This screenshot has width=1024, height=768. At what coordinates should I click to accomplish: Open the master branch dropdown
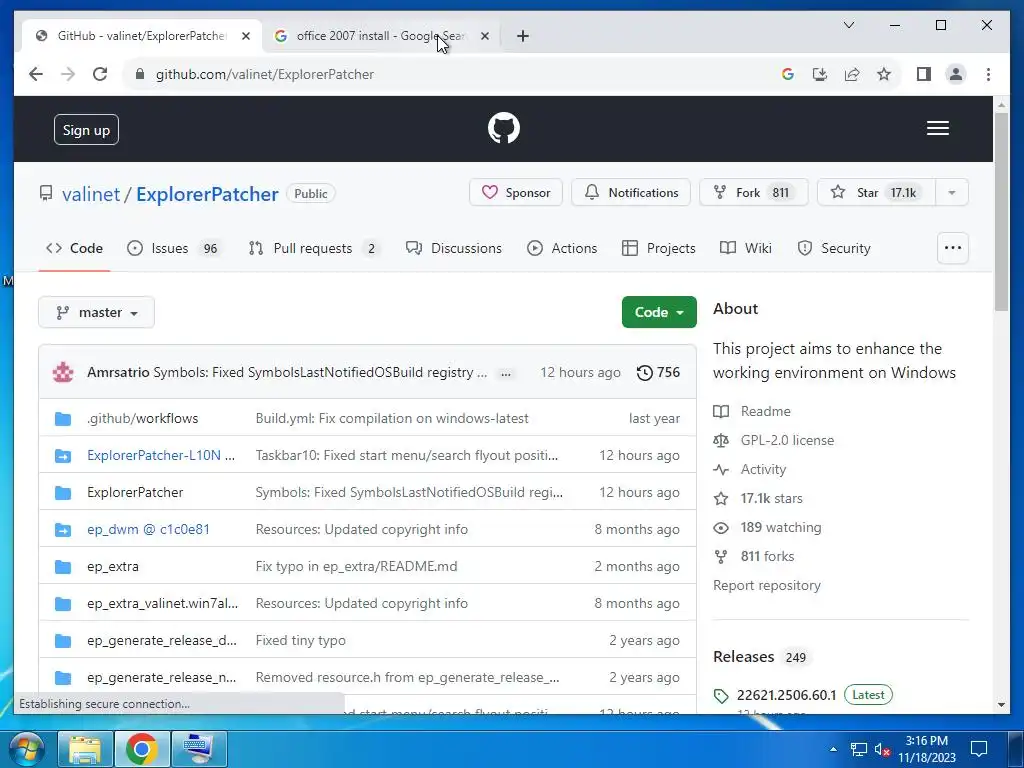tap(97, 312)
